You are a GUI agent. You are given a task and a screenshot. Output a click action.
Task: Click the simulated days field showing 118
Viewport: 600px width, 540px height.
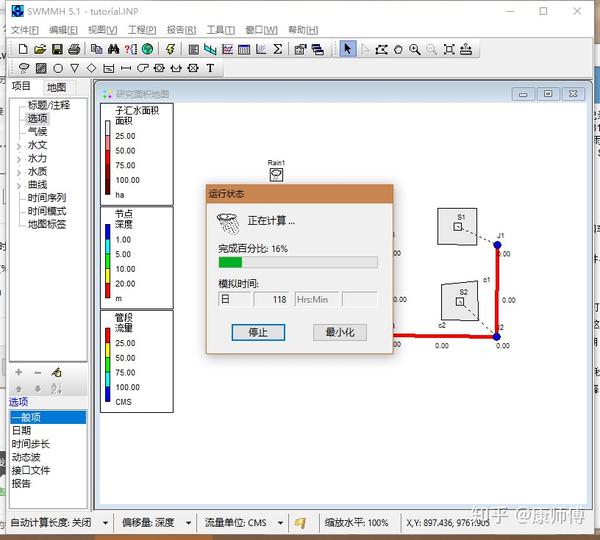271,299
